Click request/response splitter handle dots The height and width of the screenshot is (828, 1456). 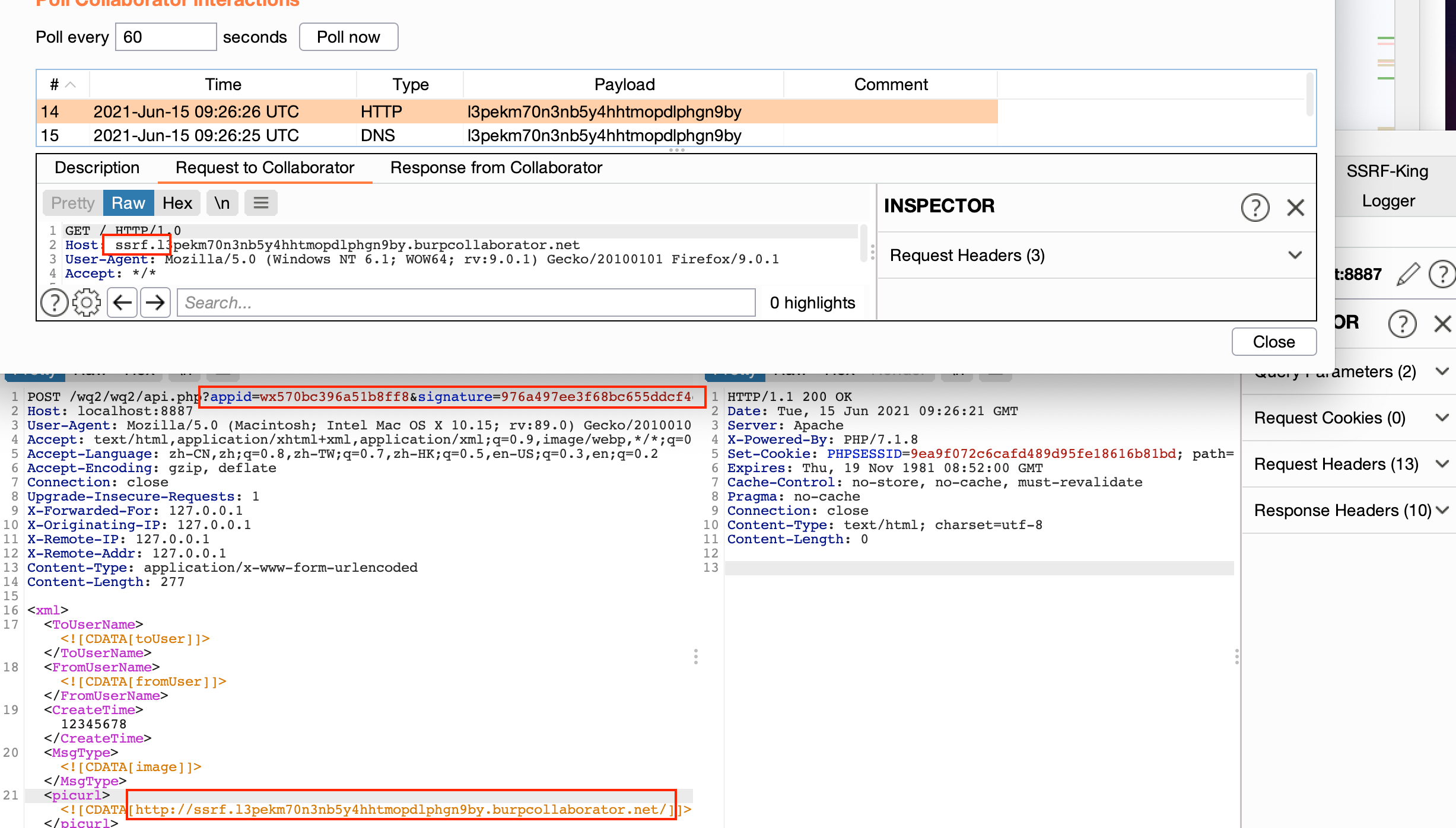point(696,656)
